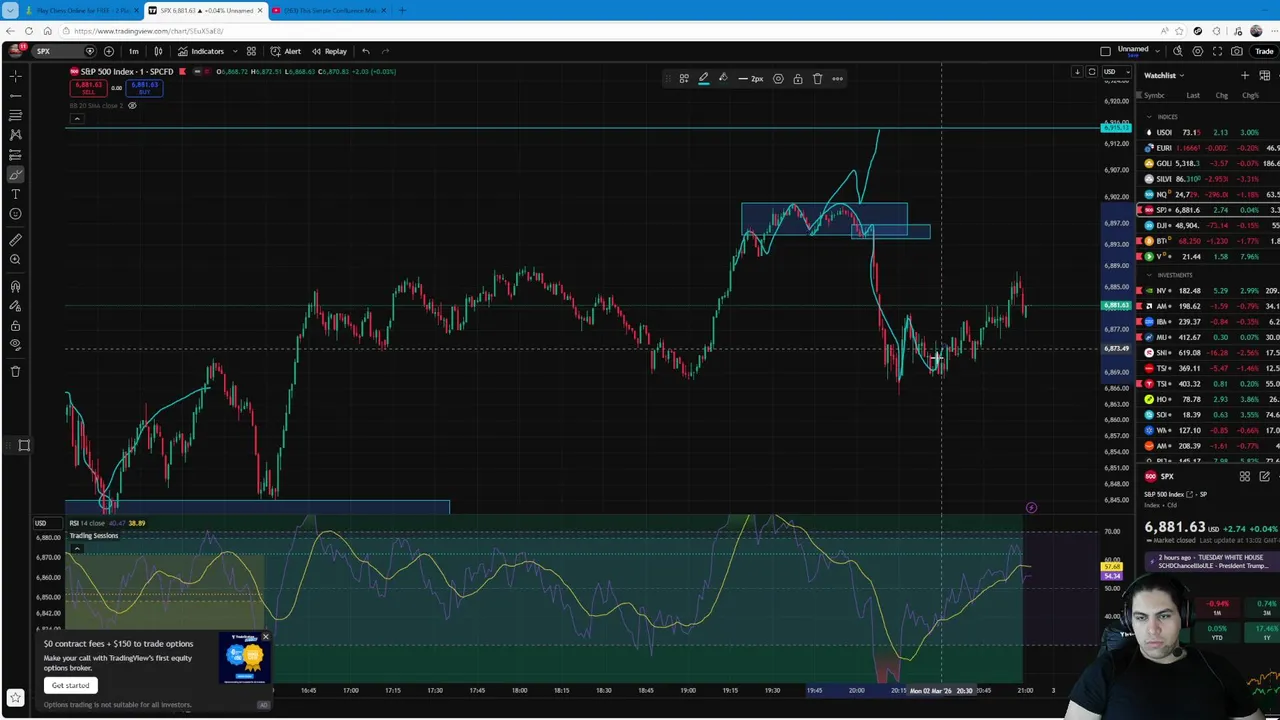Lock all drawing tools
Screen dimensions: 1280x720
pyautogui.click(x=15, y=326)
